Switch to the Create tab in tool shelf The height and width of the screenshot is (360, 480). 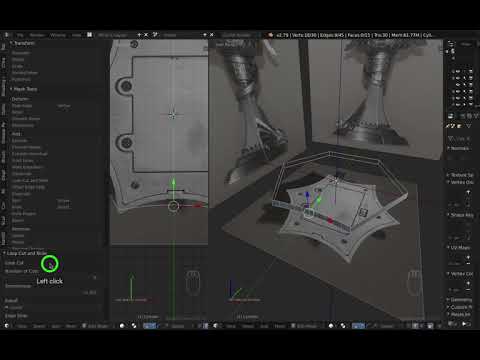pos(3,63)
